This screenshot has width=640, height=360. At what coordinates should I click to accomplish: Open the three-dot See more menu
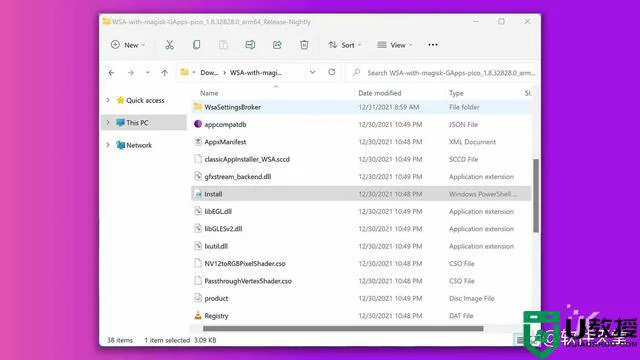(x=433, y=45)
